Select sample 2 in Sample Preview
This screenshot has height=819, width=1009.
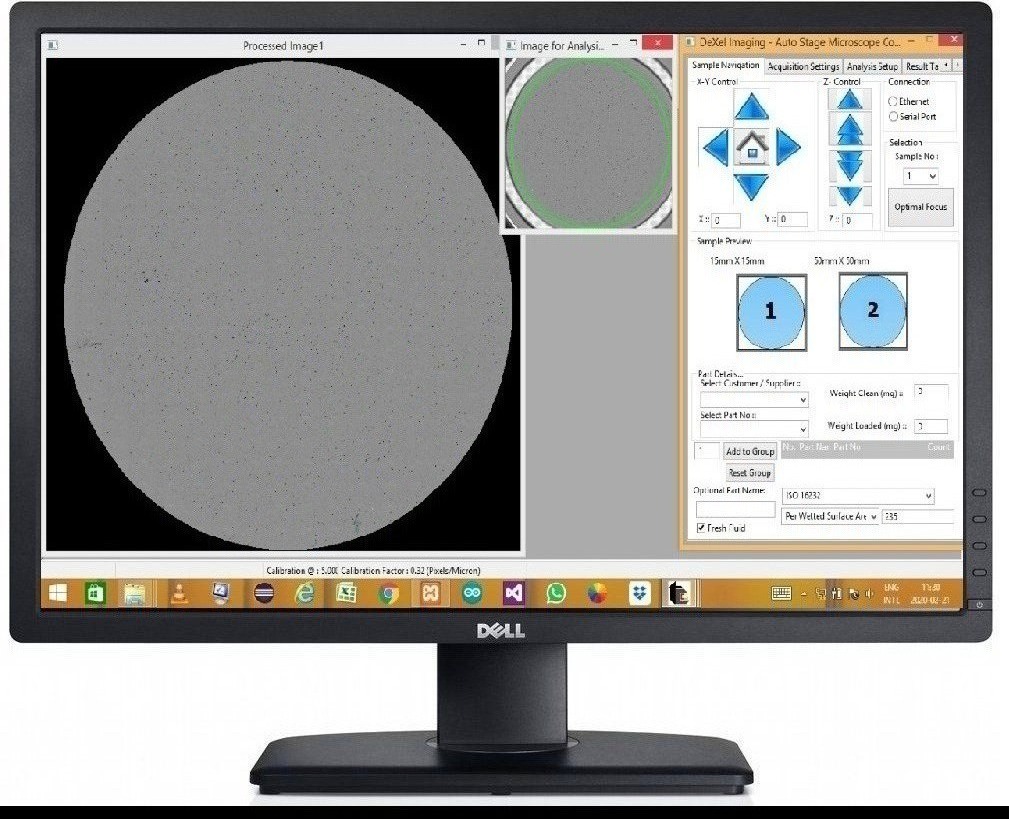[x=873, y=311]
